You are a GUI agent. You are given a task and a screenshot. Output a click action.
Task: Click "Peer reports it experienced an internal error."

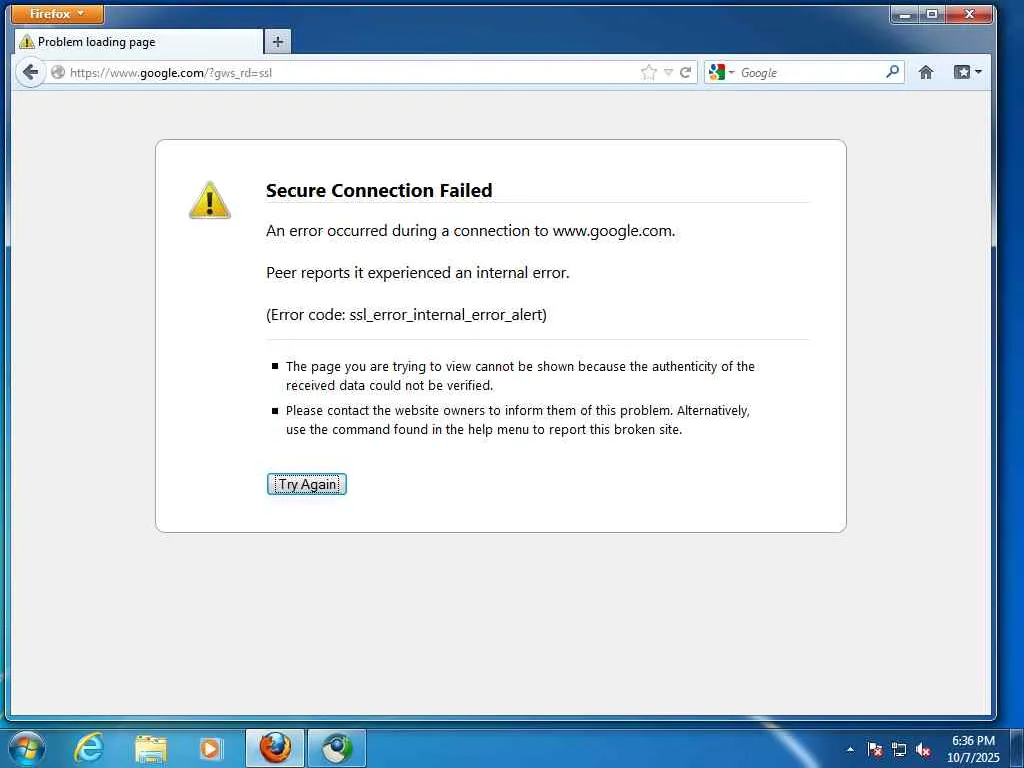pyautogui.click(x=418, y=272)
